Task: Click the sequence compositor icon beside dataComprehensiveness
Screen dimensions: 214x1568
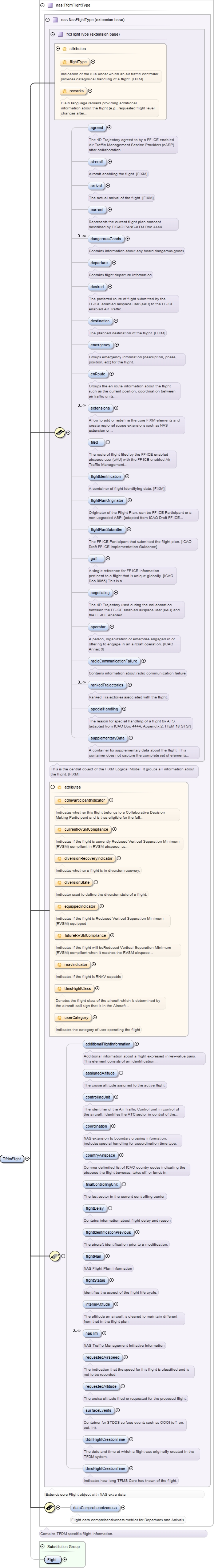Action: [x=49, y=1507]
